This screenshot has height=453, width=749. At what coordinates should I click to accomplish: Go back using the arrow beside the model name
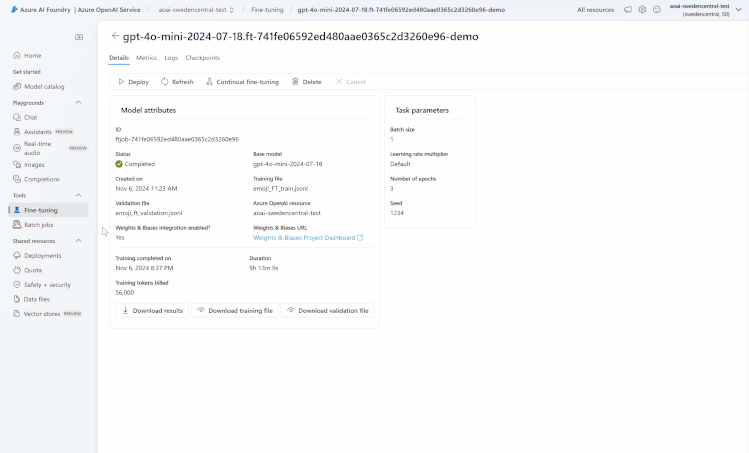115,36
